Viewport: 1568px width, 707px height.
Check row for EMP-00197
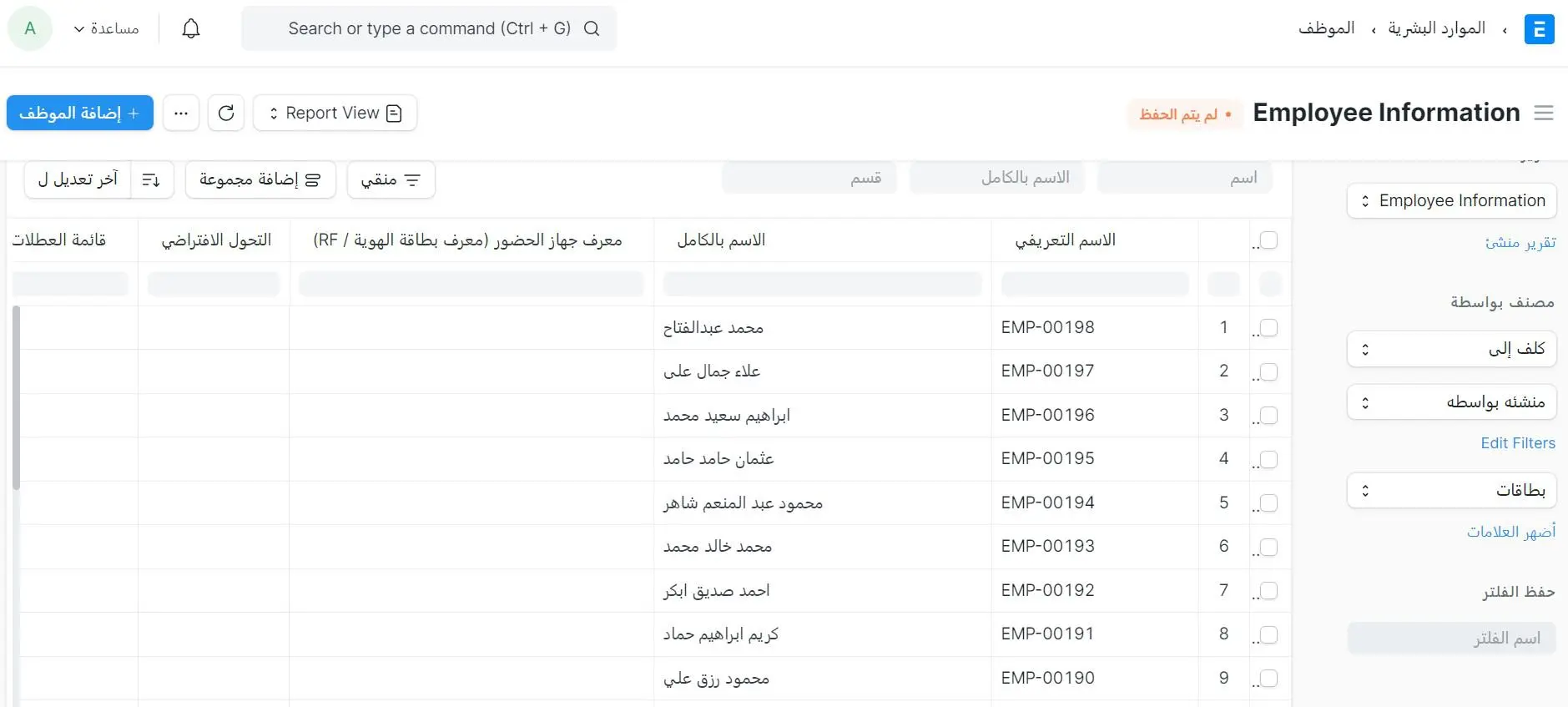coord(1268,371)
